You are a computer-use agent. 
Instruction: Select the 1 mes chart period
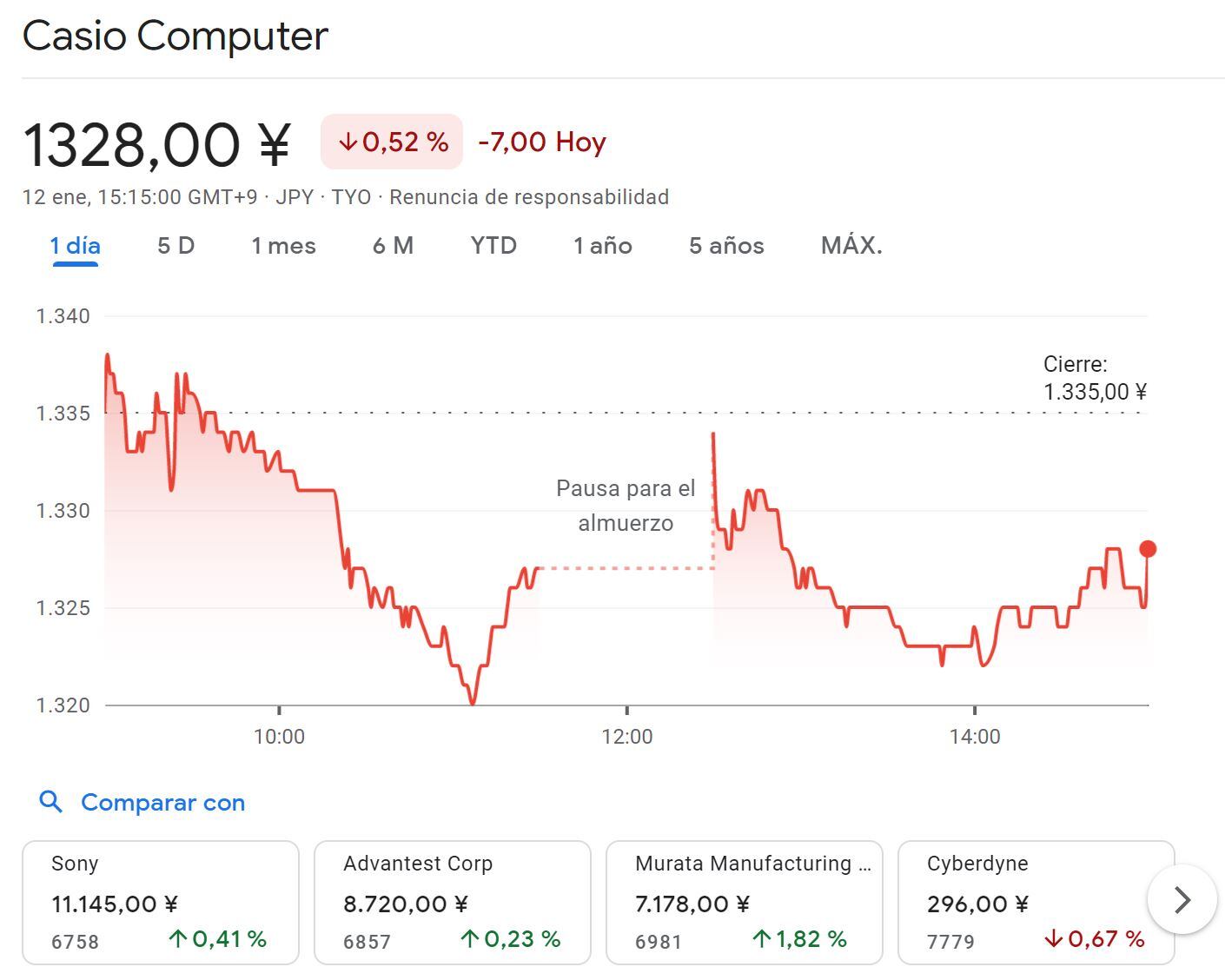[283, 246]
